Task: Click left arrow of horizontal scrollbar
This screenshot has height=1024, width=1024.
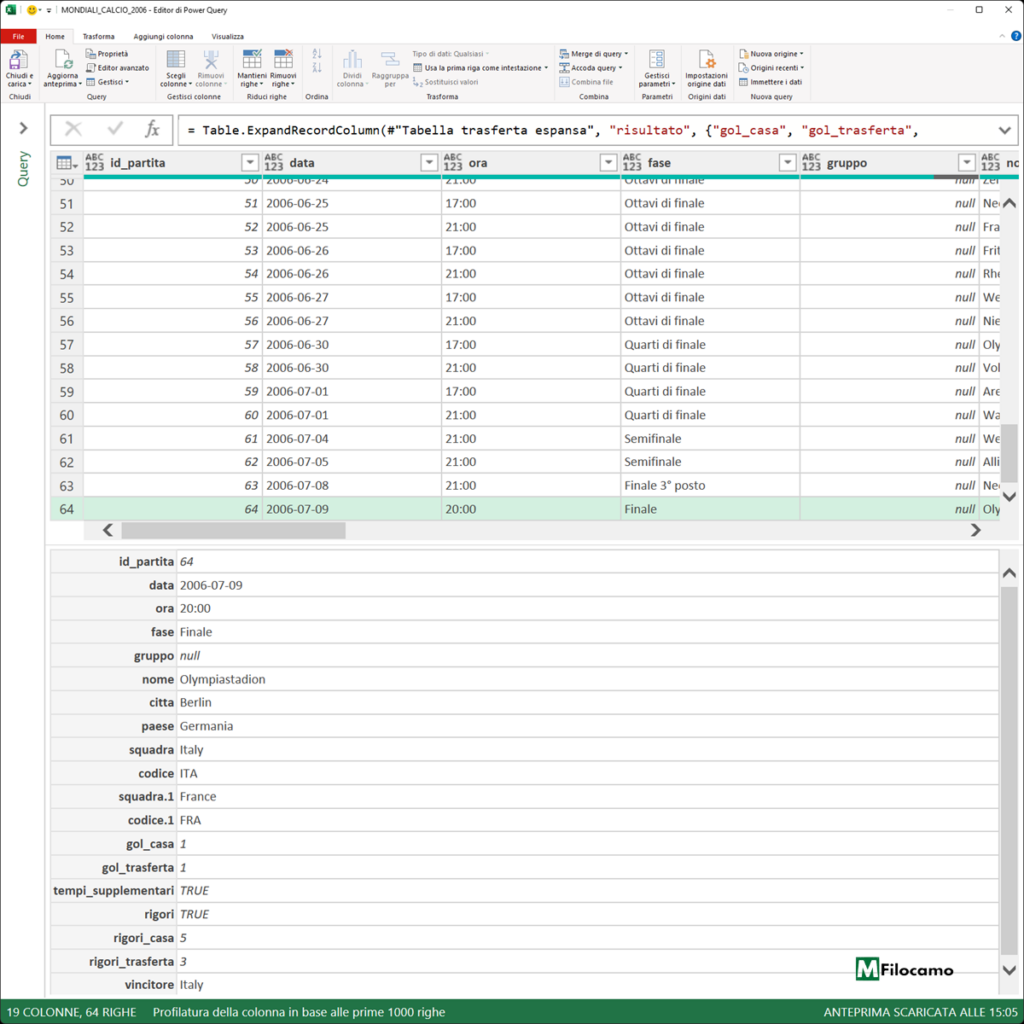Action: tap(108, 530)
